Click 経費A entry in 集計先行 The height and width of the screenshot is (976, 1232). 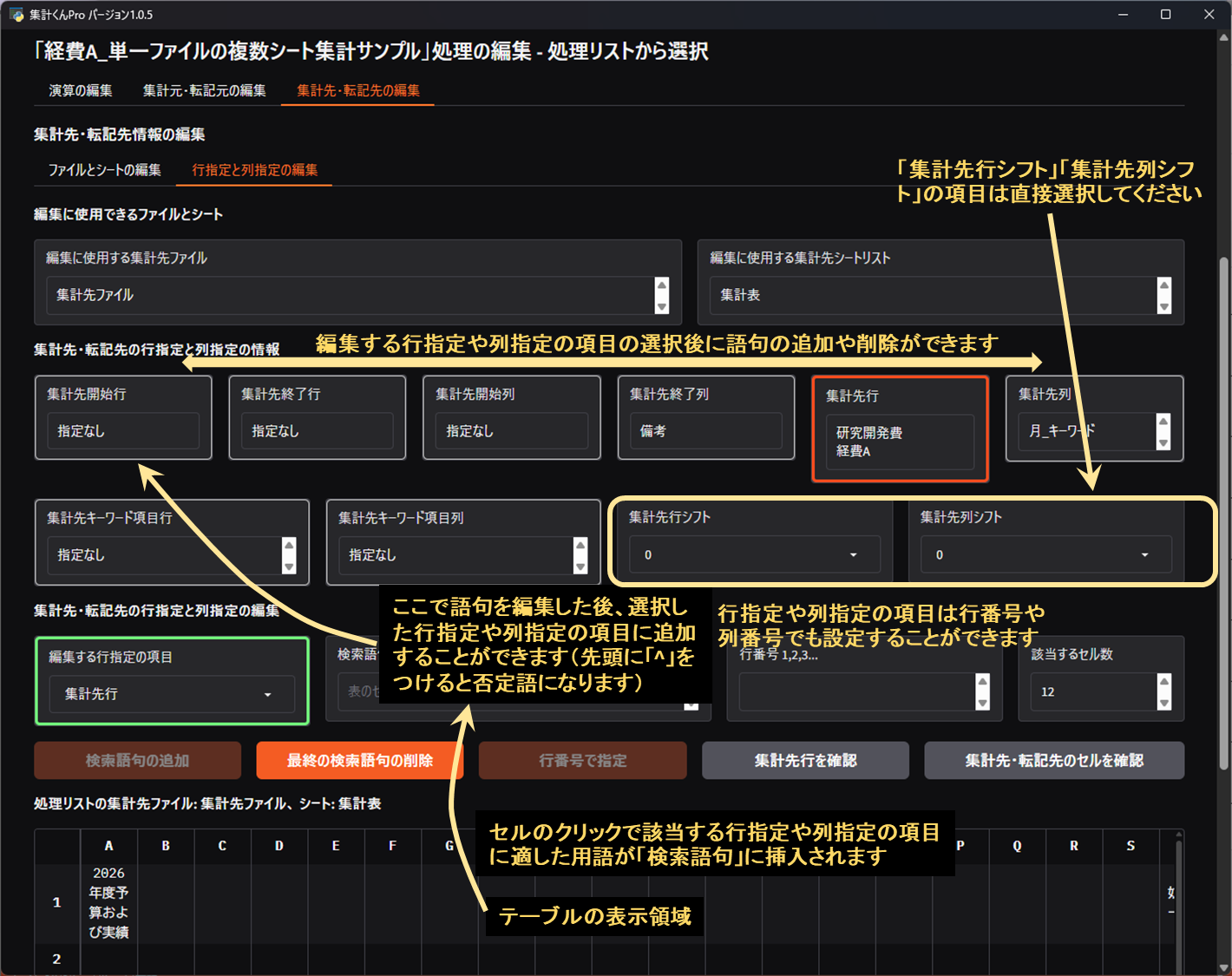pyautogui.click(x=854, y=451)
